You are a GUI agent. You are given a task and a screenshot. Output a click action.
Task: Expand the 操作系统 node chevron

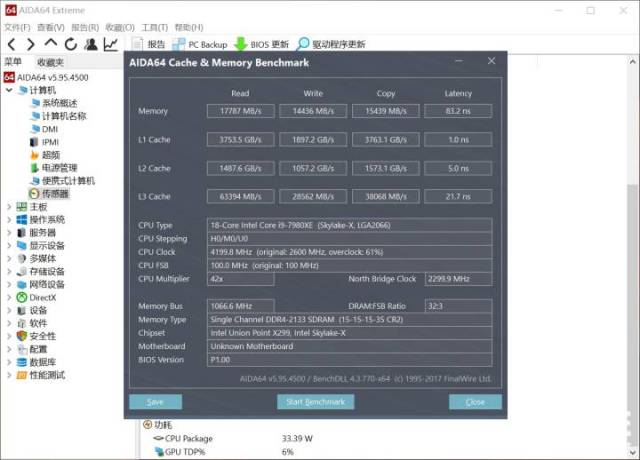click(9, 220)
